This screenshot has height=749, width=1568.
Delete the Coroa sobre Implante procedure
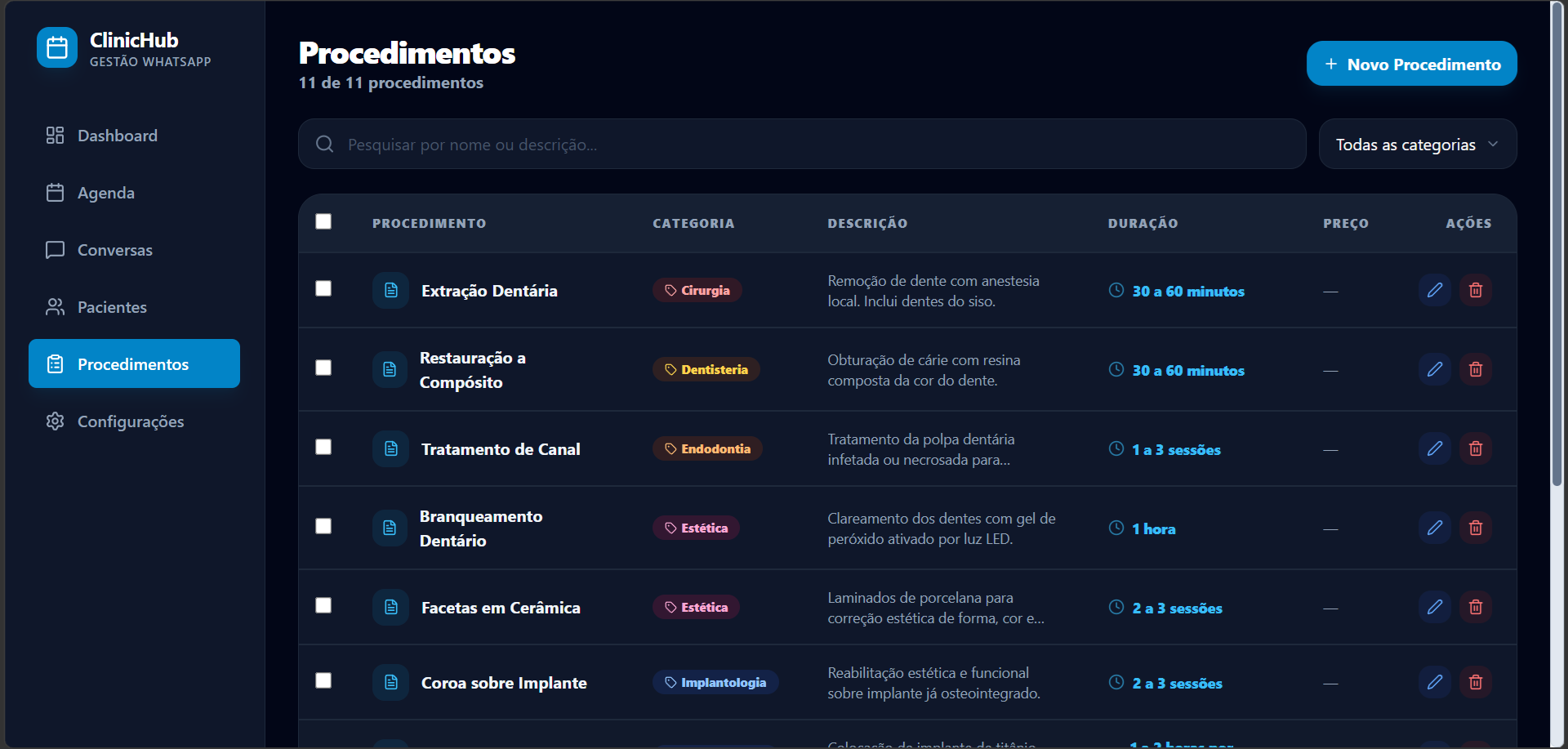pos(1476,682)
